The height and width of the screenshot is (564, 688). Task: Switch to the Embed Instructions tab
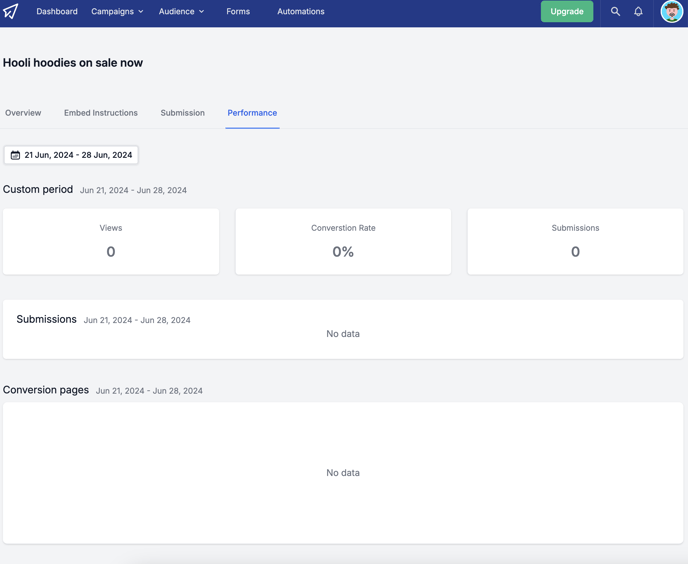tap(101, 113)
